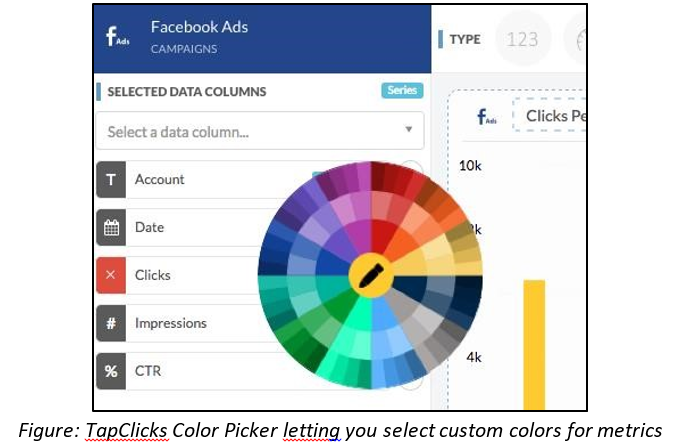Remove Clicks column via red X icon

[111, 275]
